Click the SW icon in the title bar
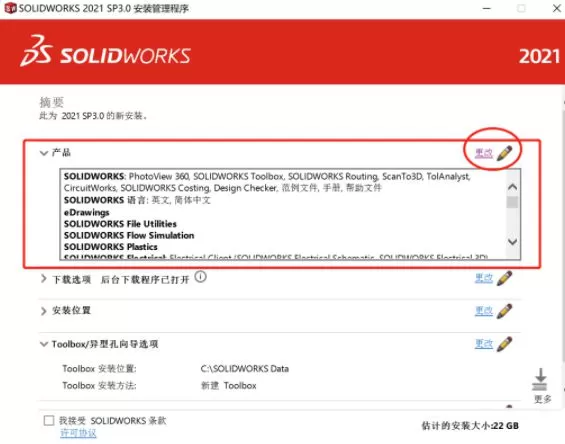The height and width of the screenshot is (444, 565). point(10,8)
